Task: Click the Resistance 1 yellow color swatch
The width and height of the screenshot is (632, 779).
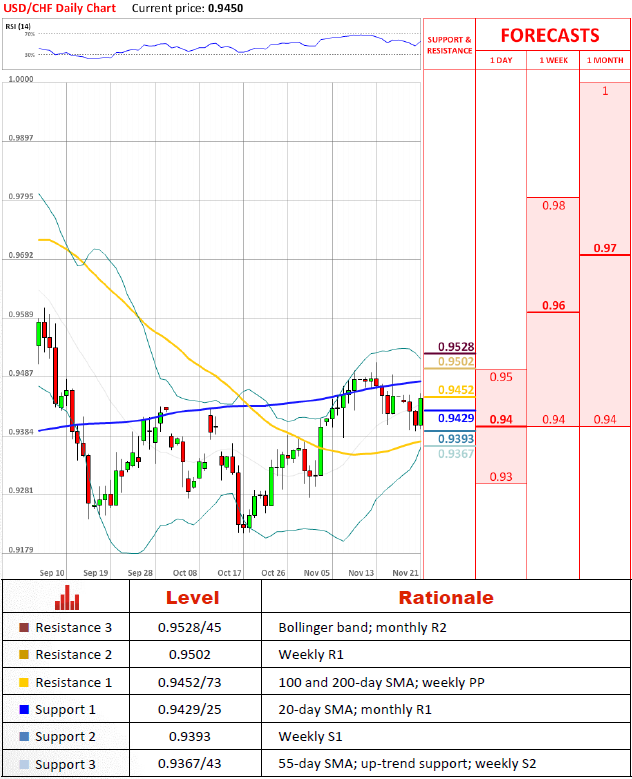Action: (x=24, y=683)
